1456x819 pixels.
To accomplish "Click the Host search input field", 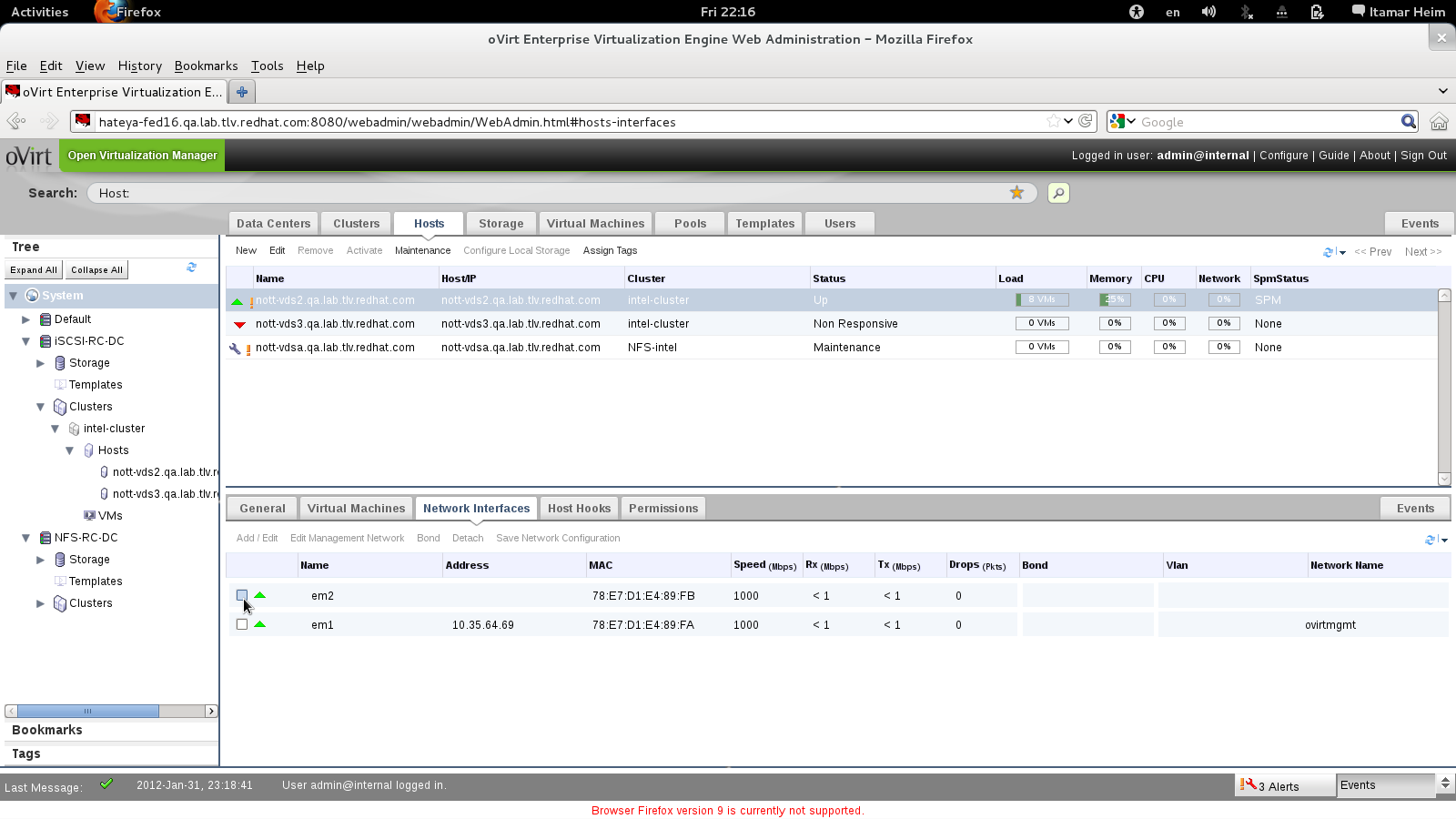I will click(x=561, y=193).
